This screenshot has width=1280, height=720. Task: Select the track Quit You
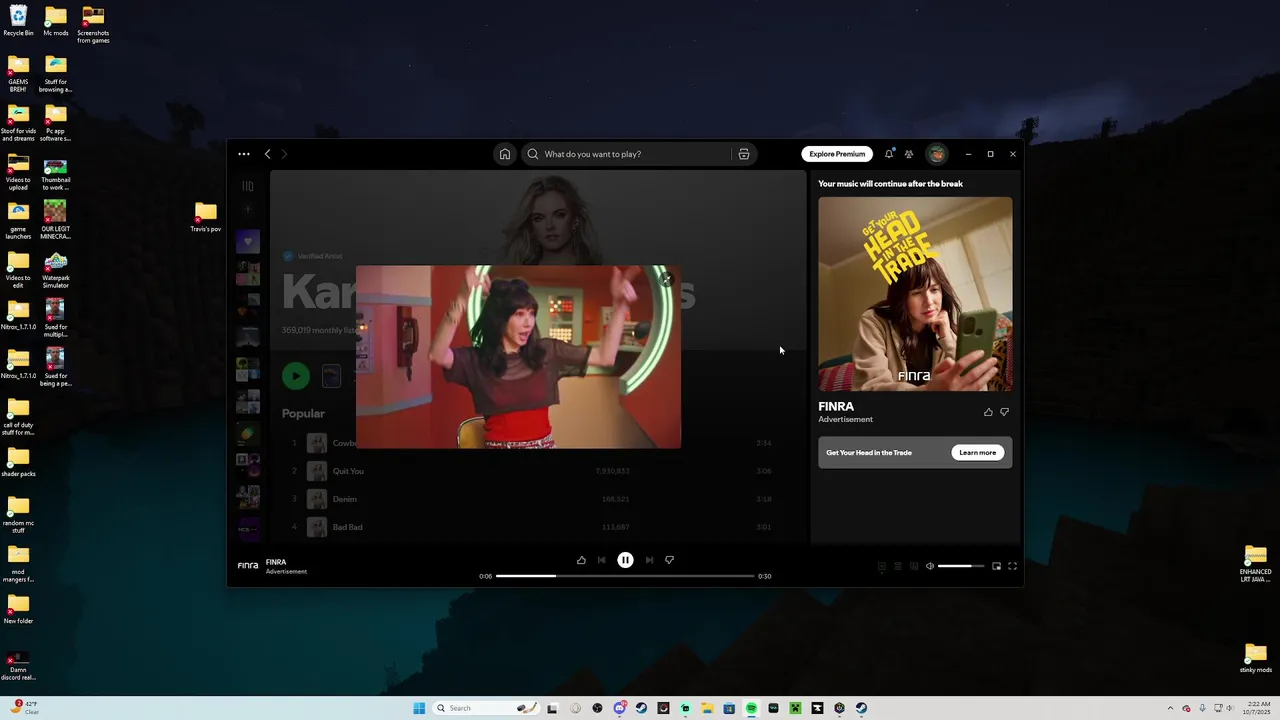348,471
